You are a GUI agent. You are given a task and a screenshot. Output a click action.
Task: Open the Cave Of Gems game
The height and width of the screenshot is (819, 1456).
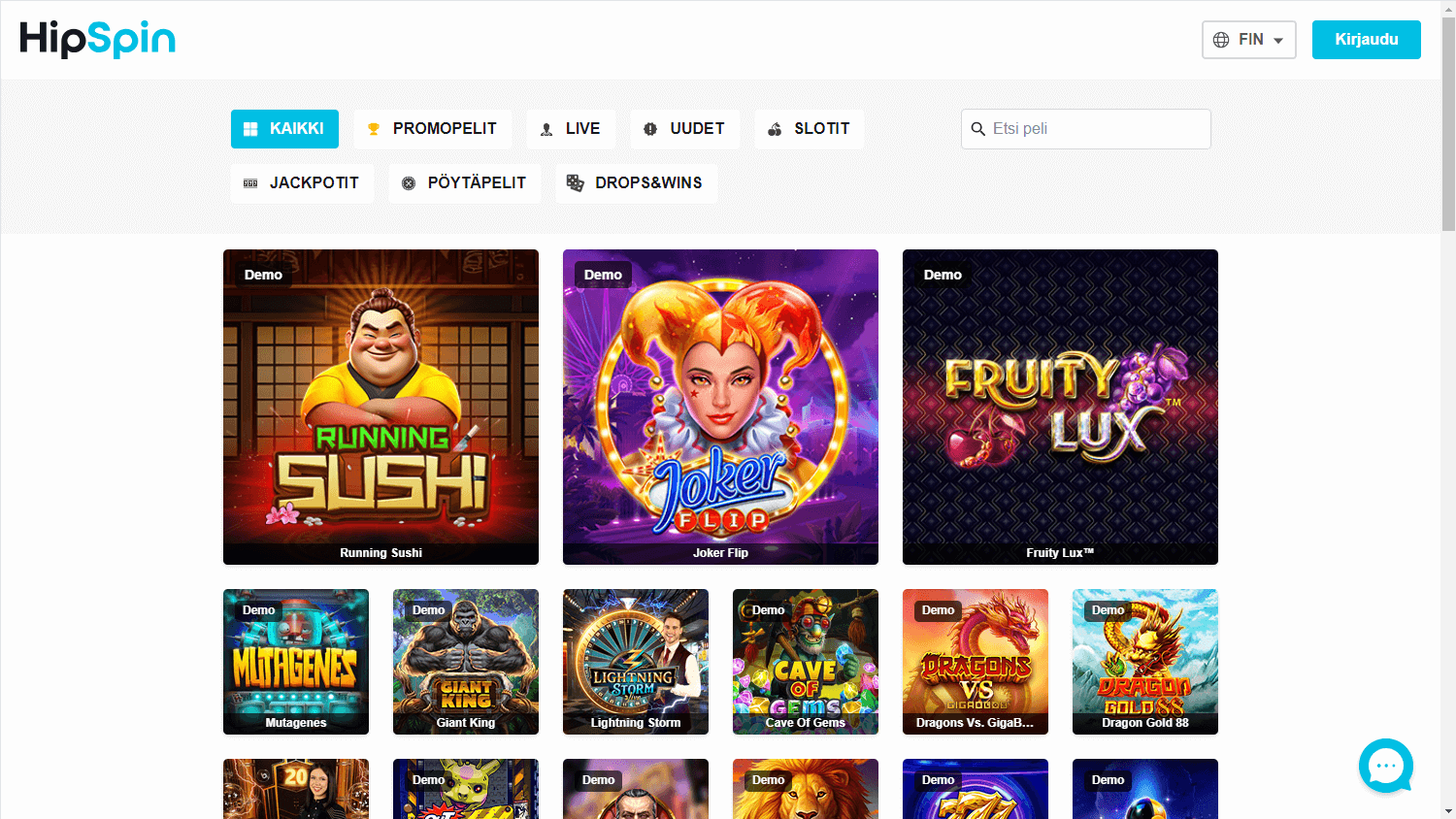click(806, 662)
